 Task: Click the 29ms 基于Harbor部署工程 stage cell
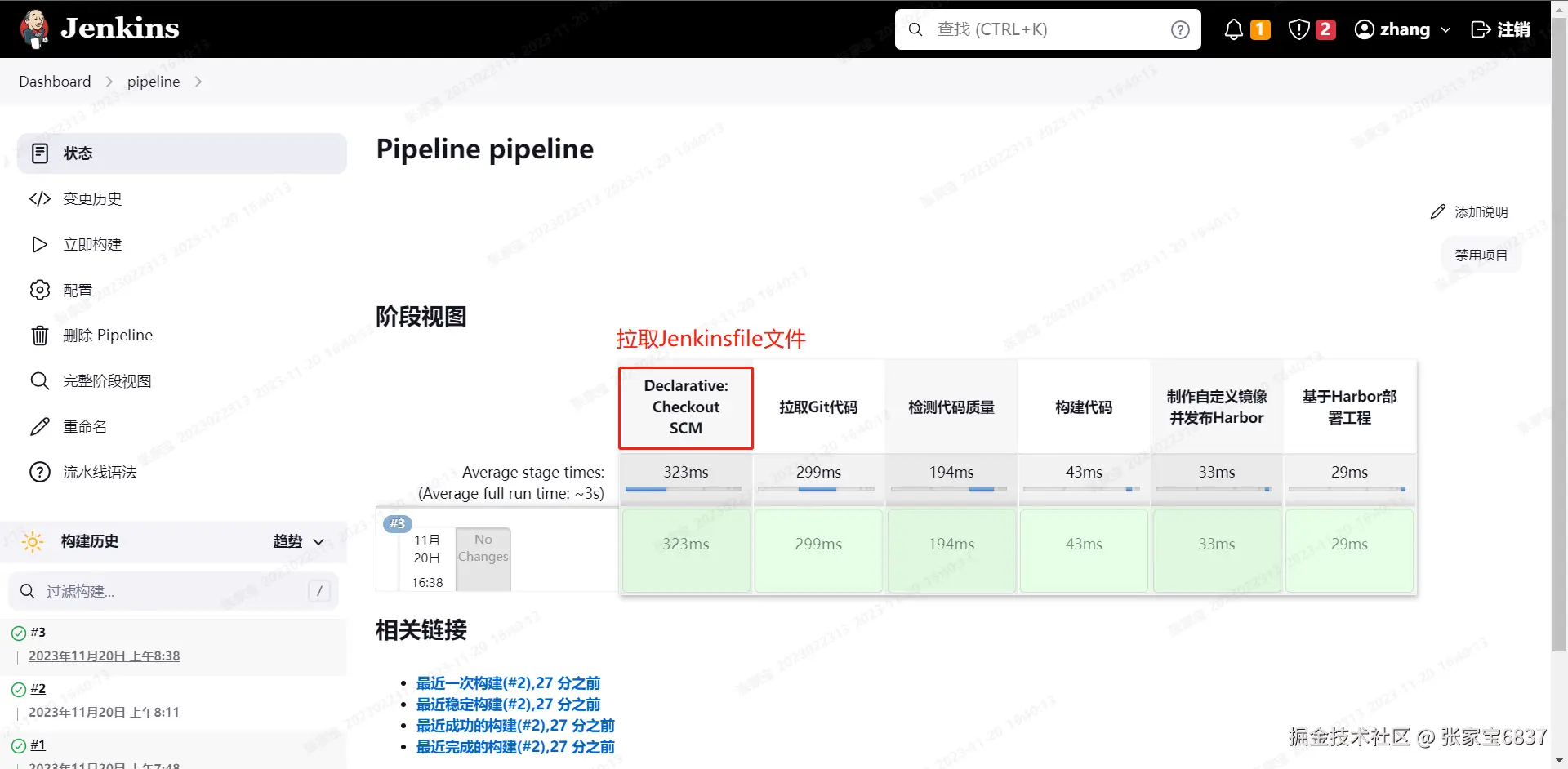click(1349, 551)
